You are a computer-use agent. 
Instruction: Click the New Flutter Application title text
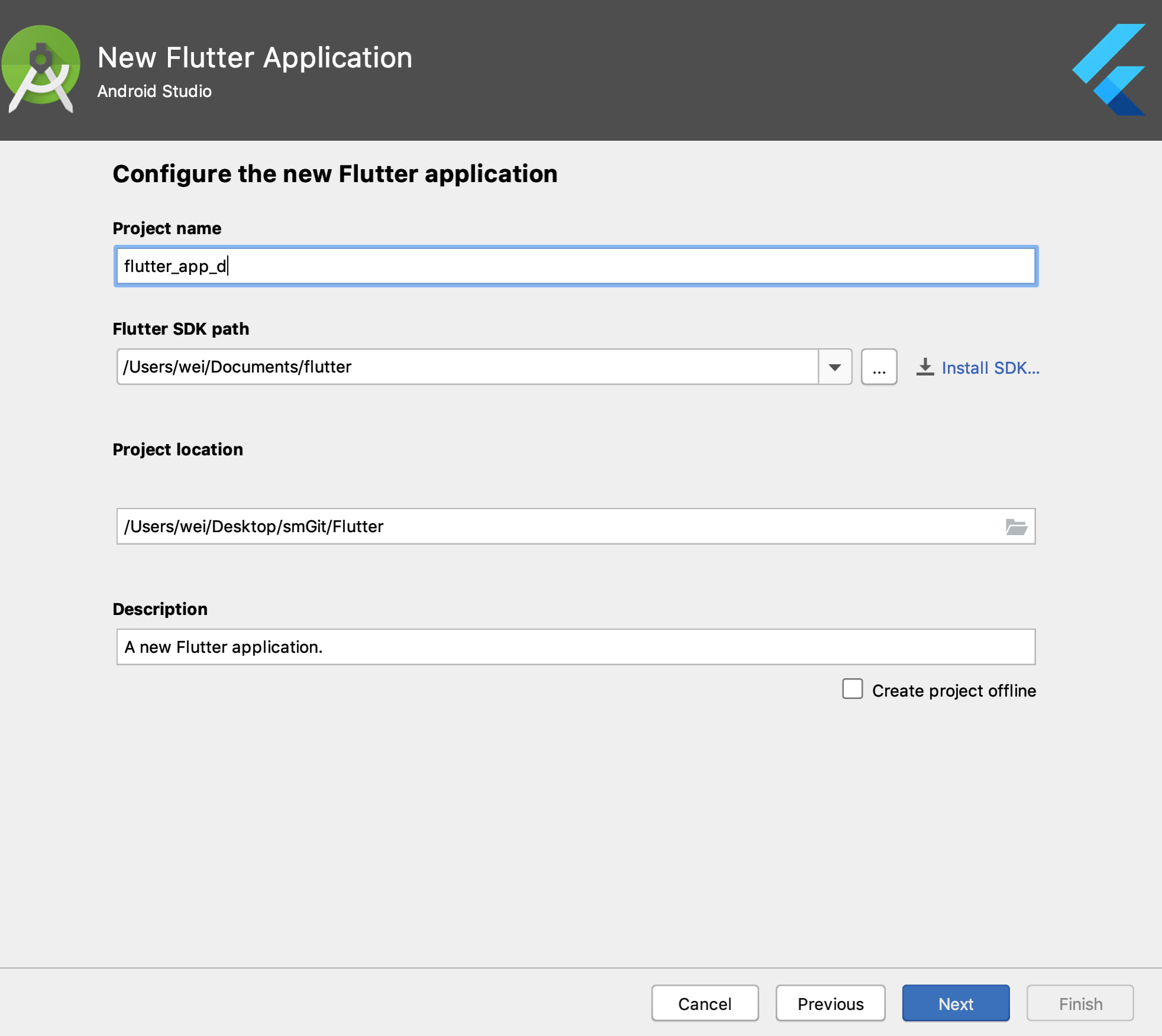coord(255,58)
